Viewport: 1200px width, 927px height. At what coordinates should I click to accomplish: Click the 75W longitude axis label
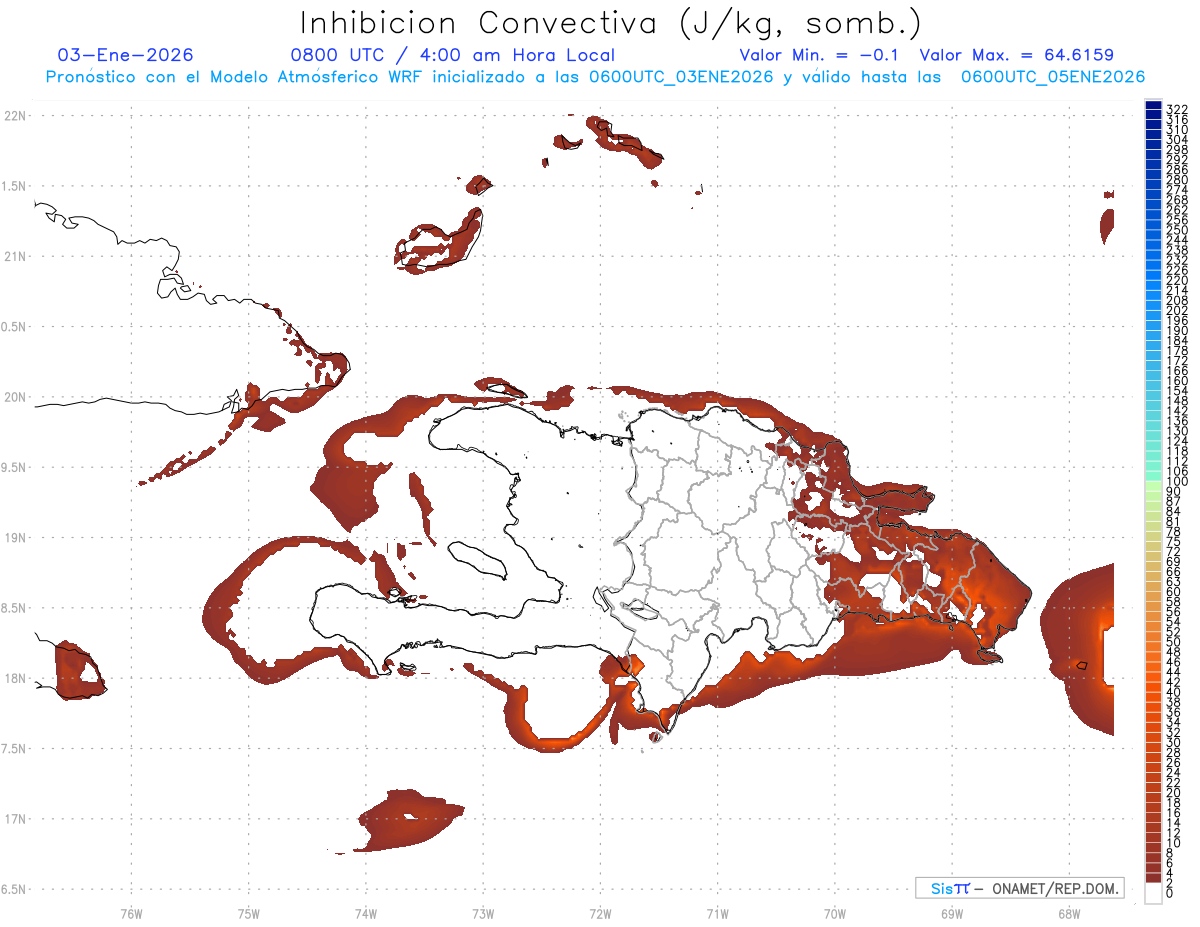pos(248,913)
